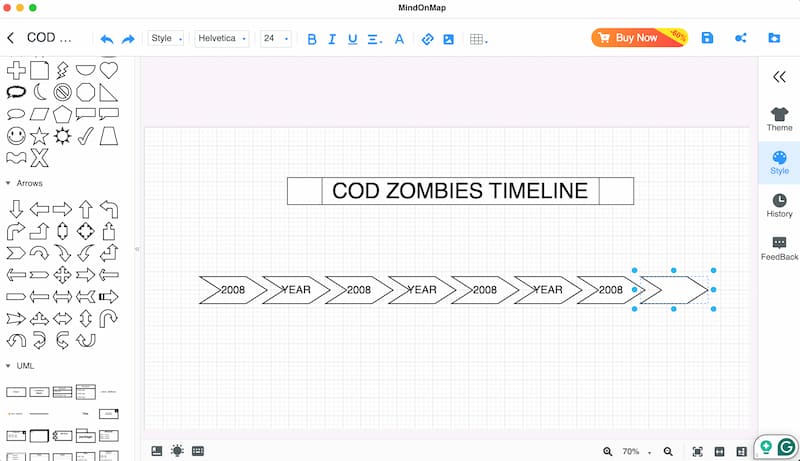800x461 pixels.
Task: Click the Grammarly icon
Action: [786, 448]
